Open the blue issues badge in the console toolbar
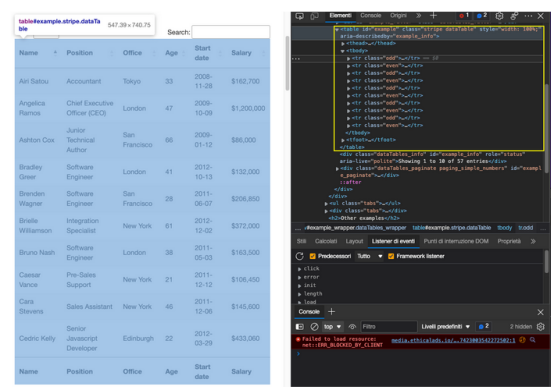 pos(483,326)
